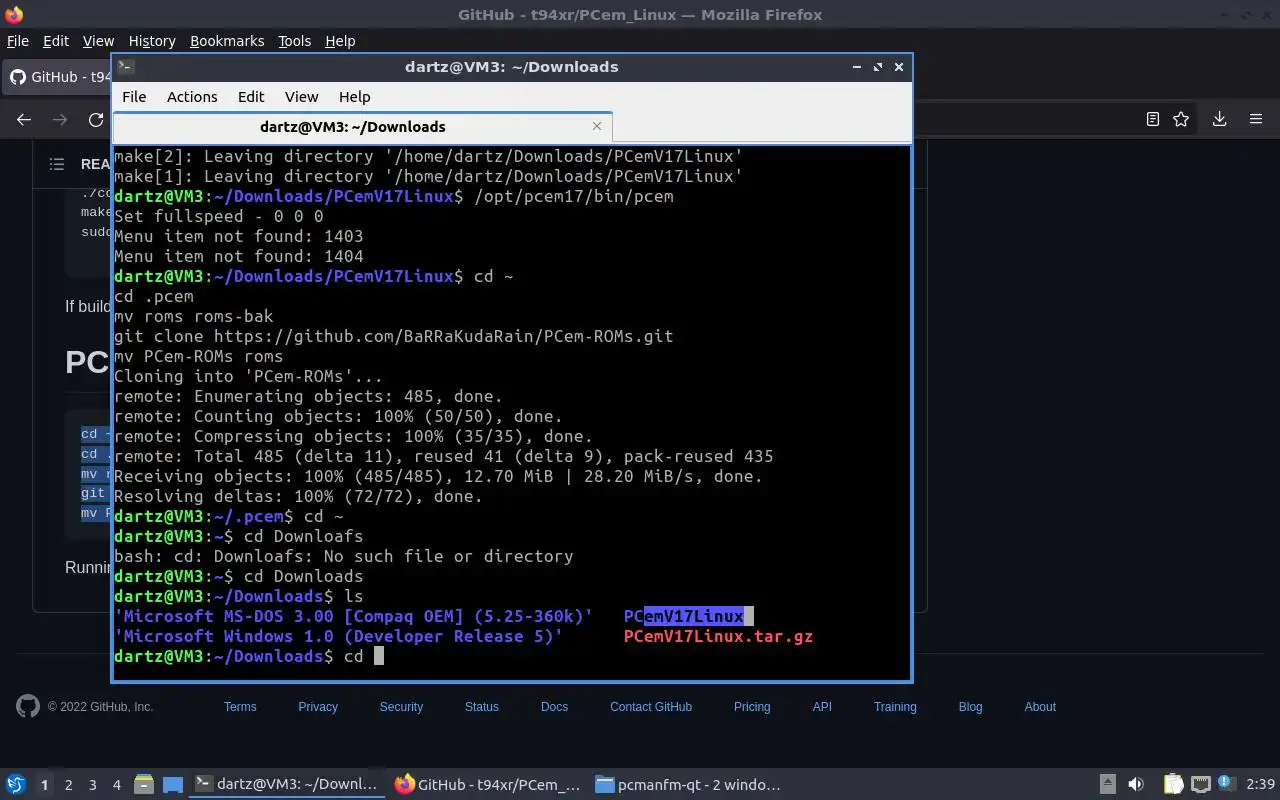The height and width of the screenshot is (800, 1280).
Task: Click the '© 2022 GitHub, Inc.' footer text
Action: [x=100, y=707]
